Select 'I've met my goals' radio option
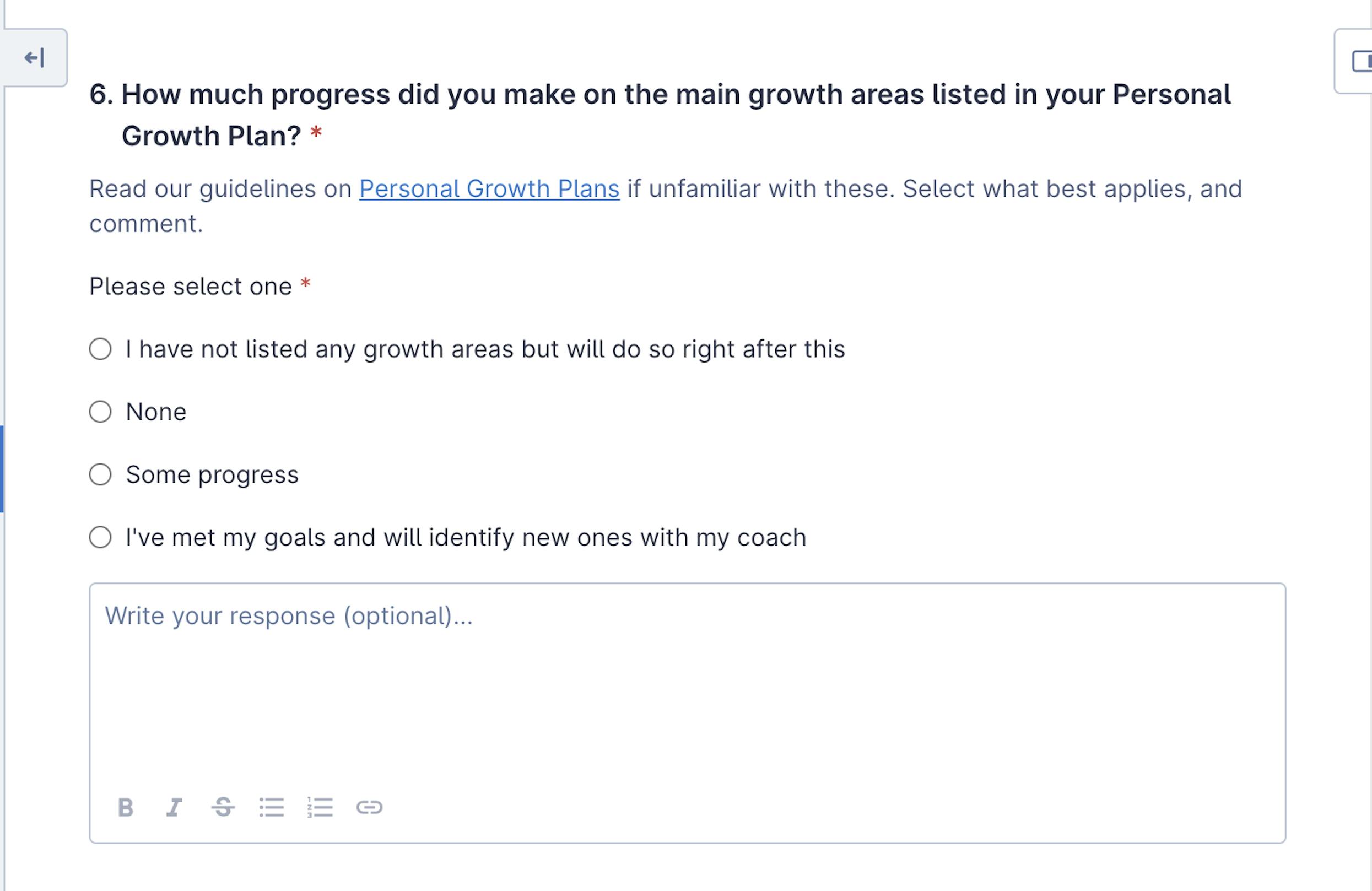The height and width of the screenshot is (891, 1372). click(100, 537)
